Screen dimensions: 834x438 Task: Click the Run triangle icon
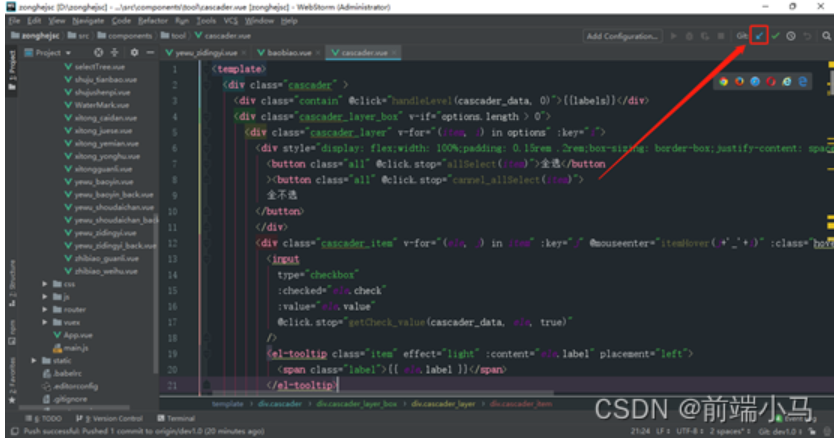coord(673,36)
